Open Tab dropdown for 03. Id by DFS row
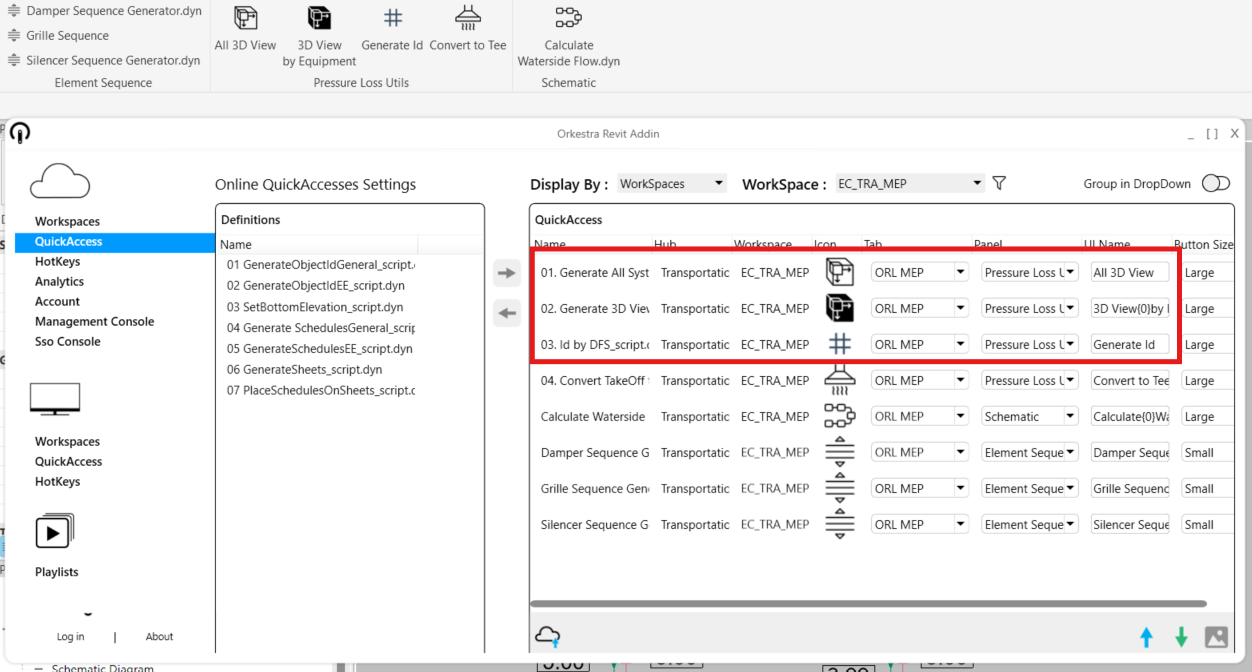1252x672 pixels. pyautogui.click(x=920, y=344)
